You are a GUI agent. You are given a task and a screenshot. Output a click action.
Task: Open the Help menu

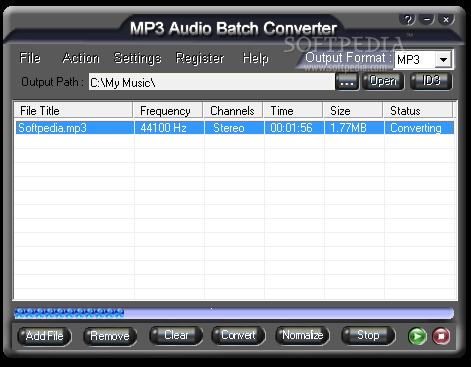tap(255, 58)
